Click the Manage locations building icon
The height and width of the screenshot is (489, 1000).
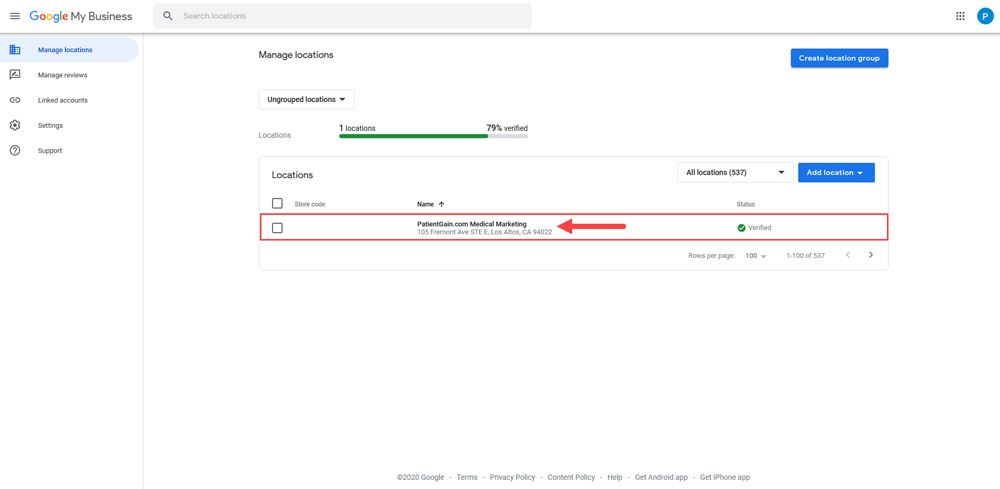coord(15,50)
